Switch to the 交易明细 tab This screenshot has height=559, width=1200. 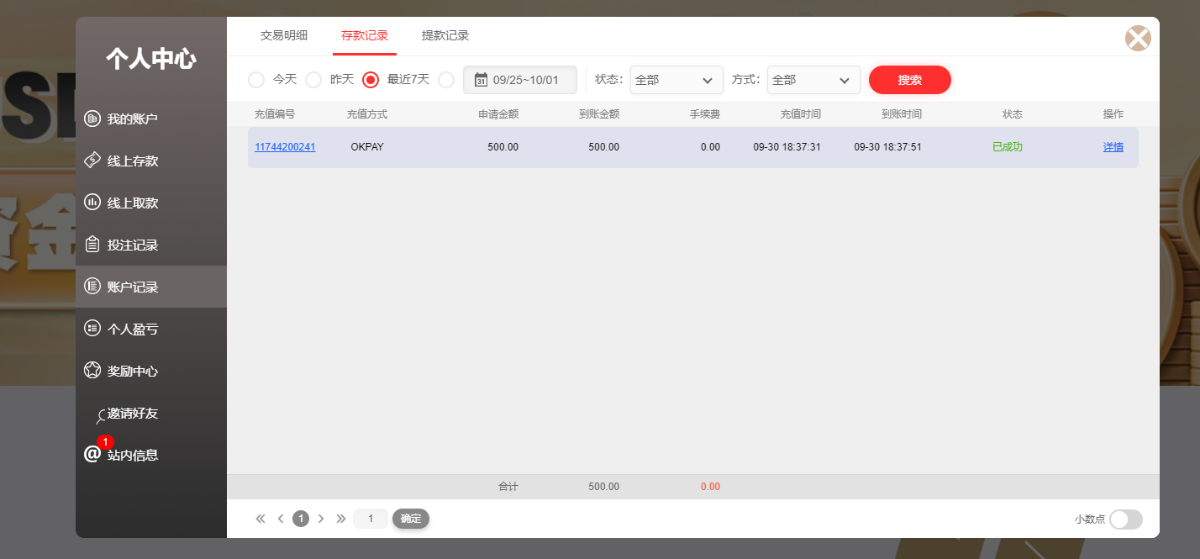click(x=284, y=36)
